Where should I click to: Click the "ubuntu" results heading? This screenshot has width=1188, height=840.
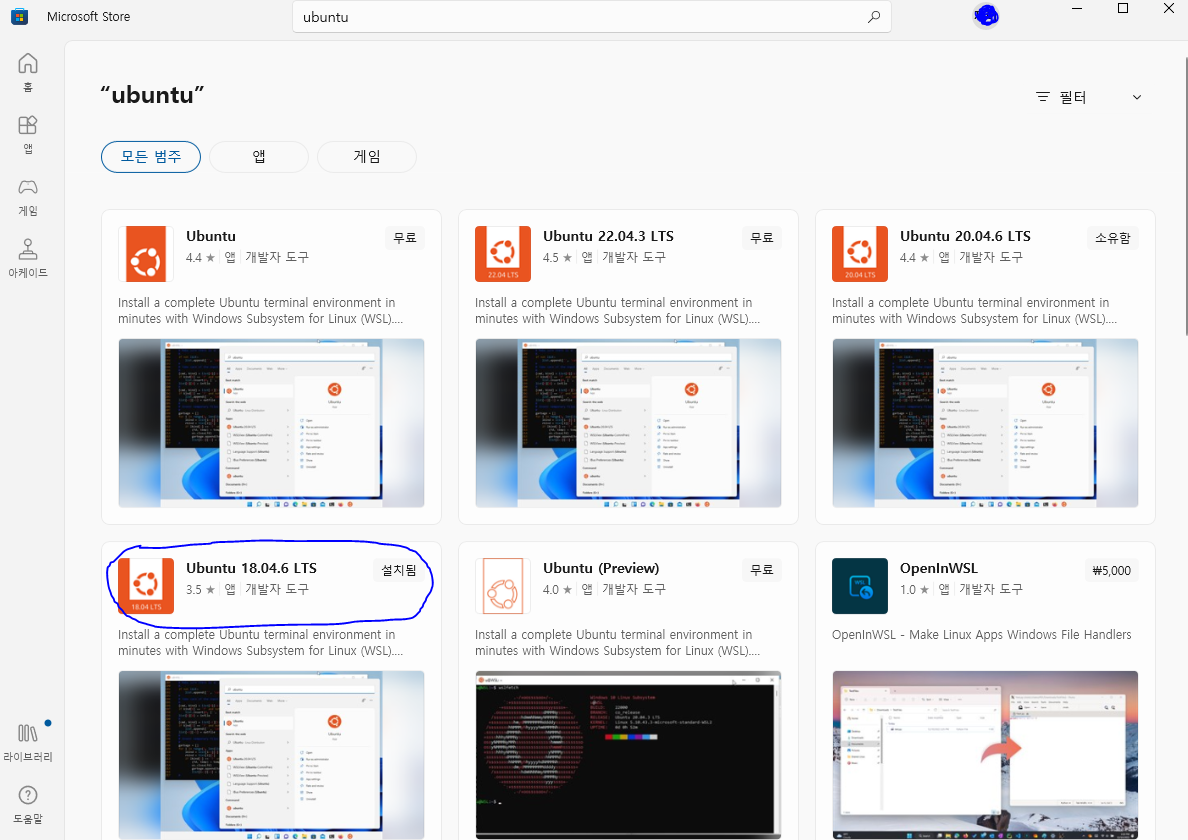pyautogui.click(x=152, y=95)
